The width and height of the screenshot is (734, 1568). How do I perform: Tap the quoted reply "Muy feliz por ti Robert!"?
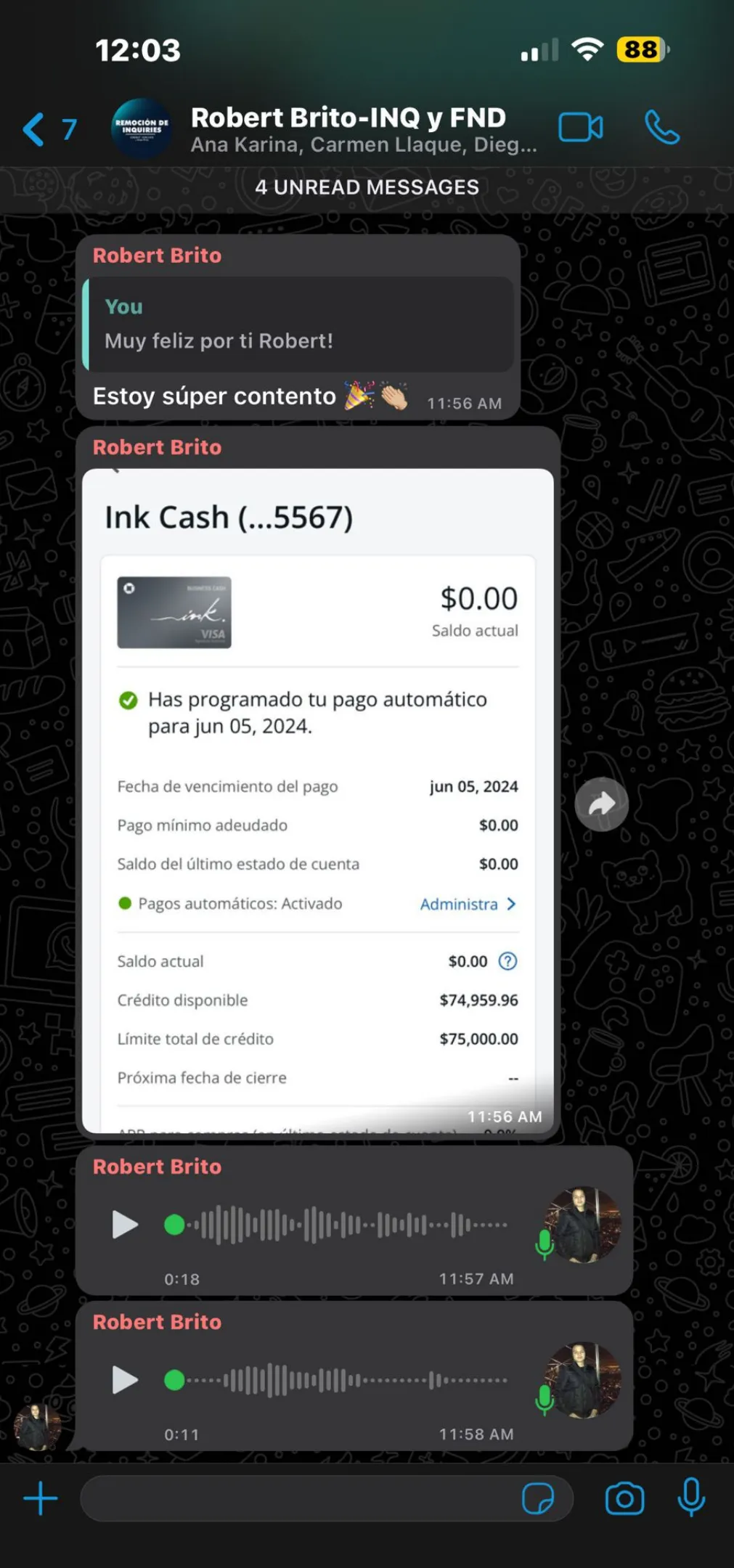tap(298, 324)
